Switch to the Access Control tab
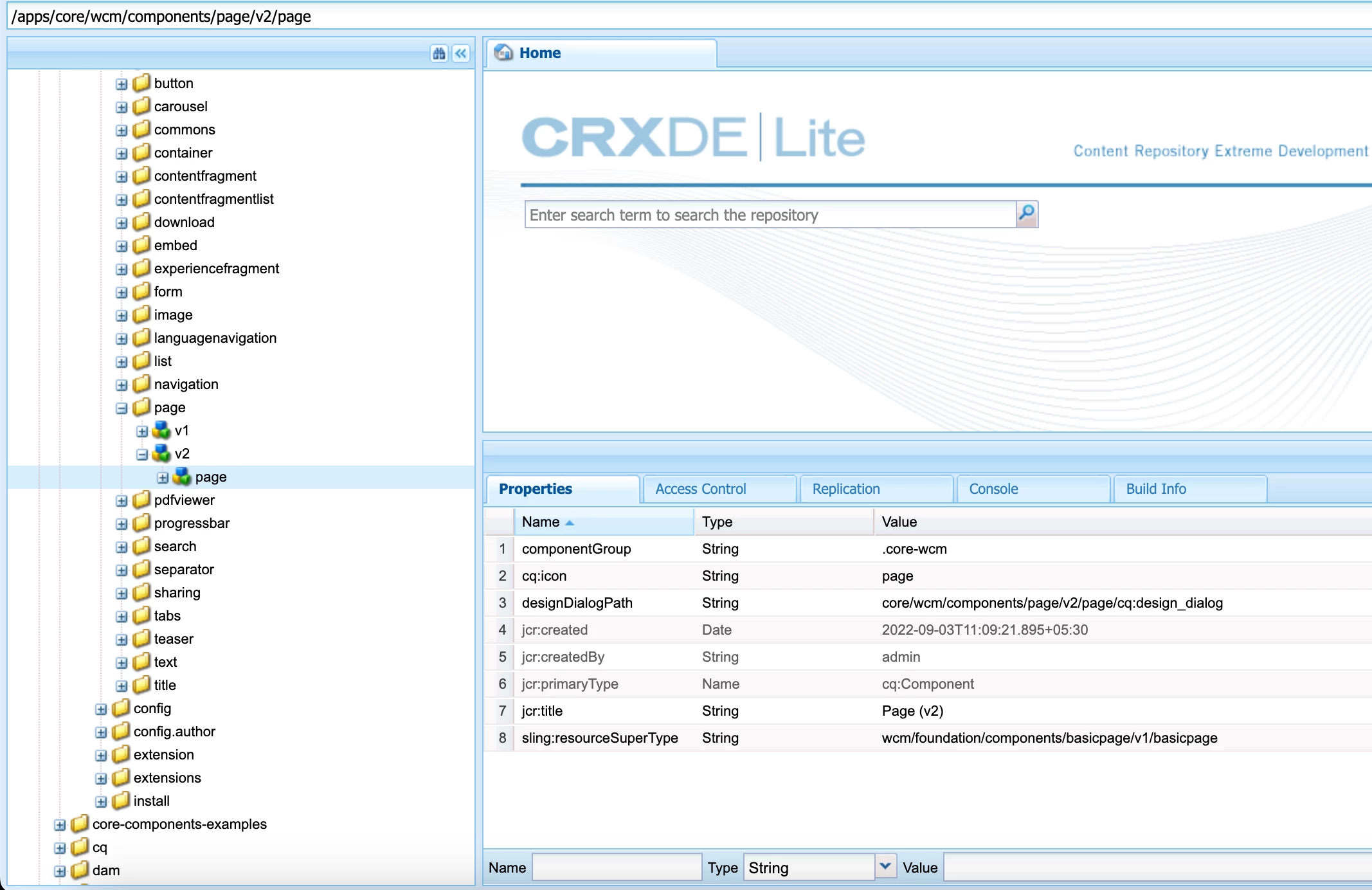 coord(700,489)
